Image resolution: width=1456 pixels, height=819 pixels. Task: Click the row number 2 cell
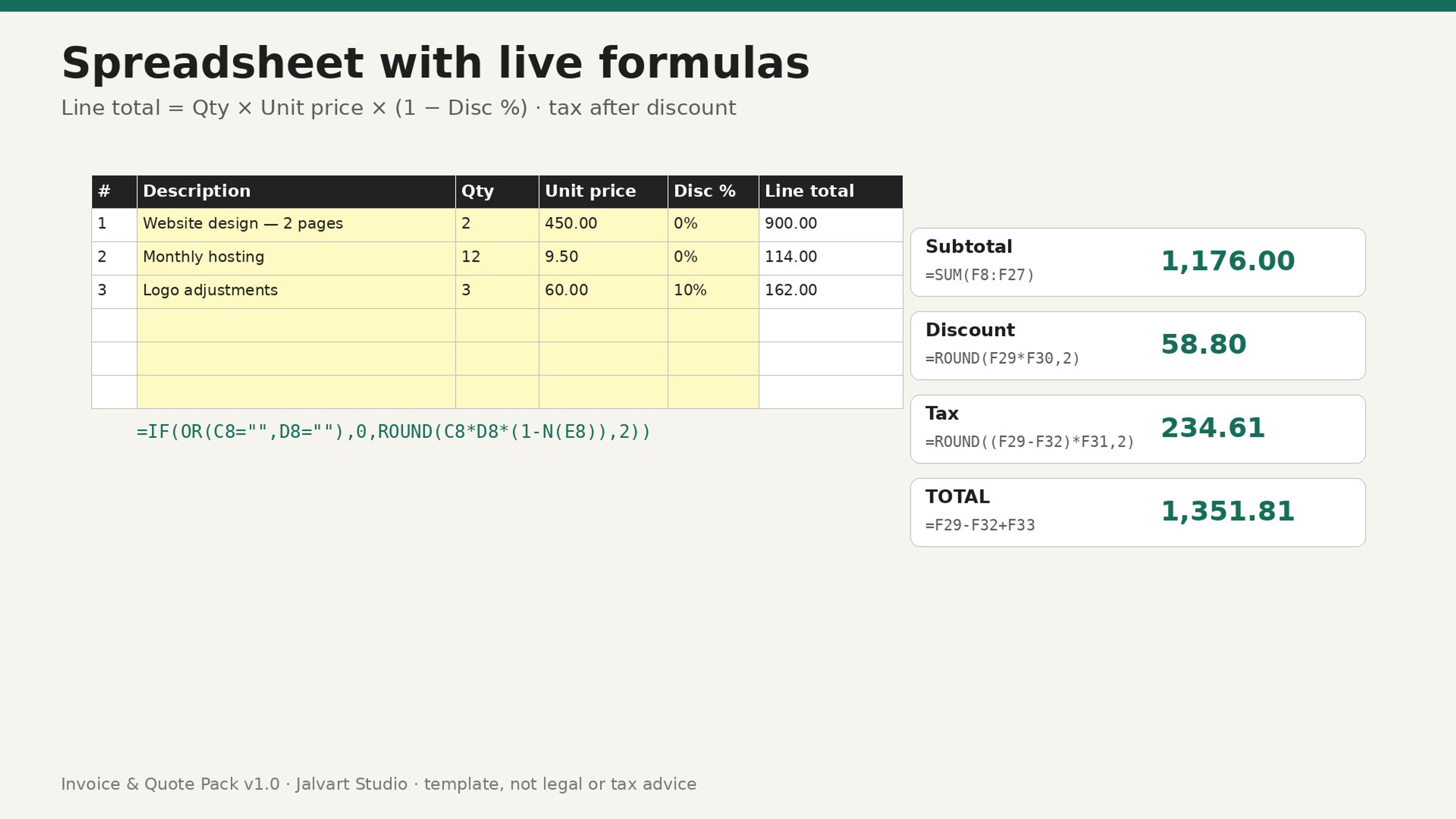[114, 258]
